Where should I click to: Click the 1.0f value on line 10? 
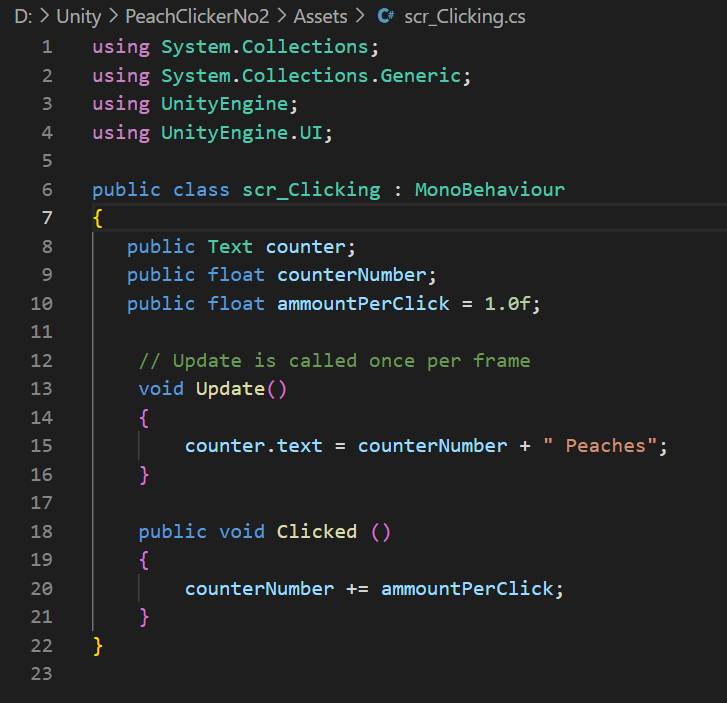tap(508, 304)
